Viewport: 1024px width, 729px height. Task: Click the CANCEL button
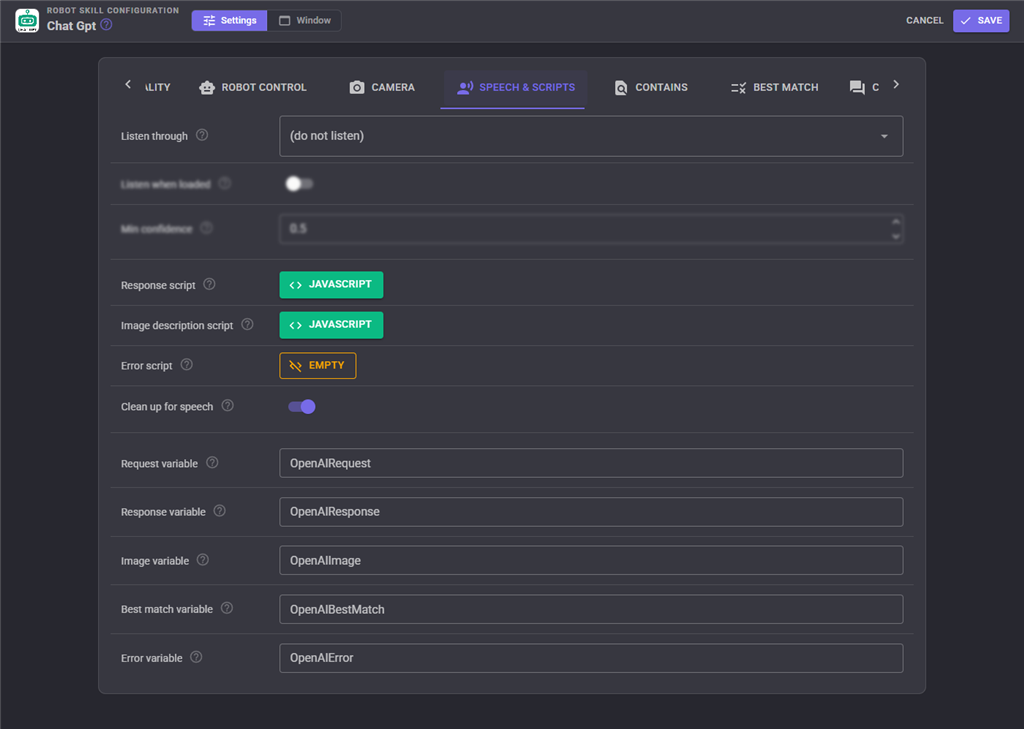pyautogui.click(x=924, y=20)
